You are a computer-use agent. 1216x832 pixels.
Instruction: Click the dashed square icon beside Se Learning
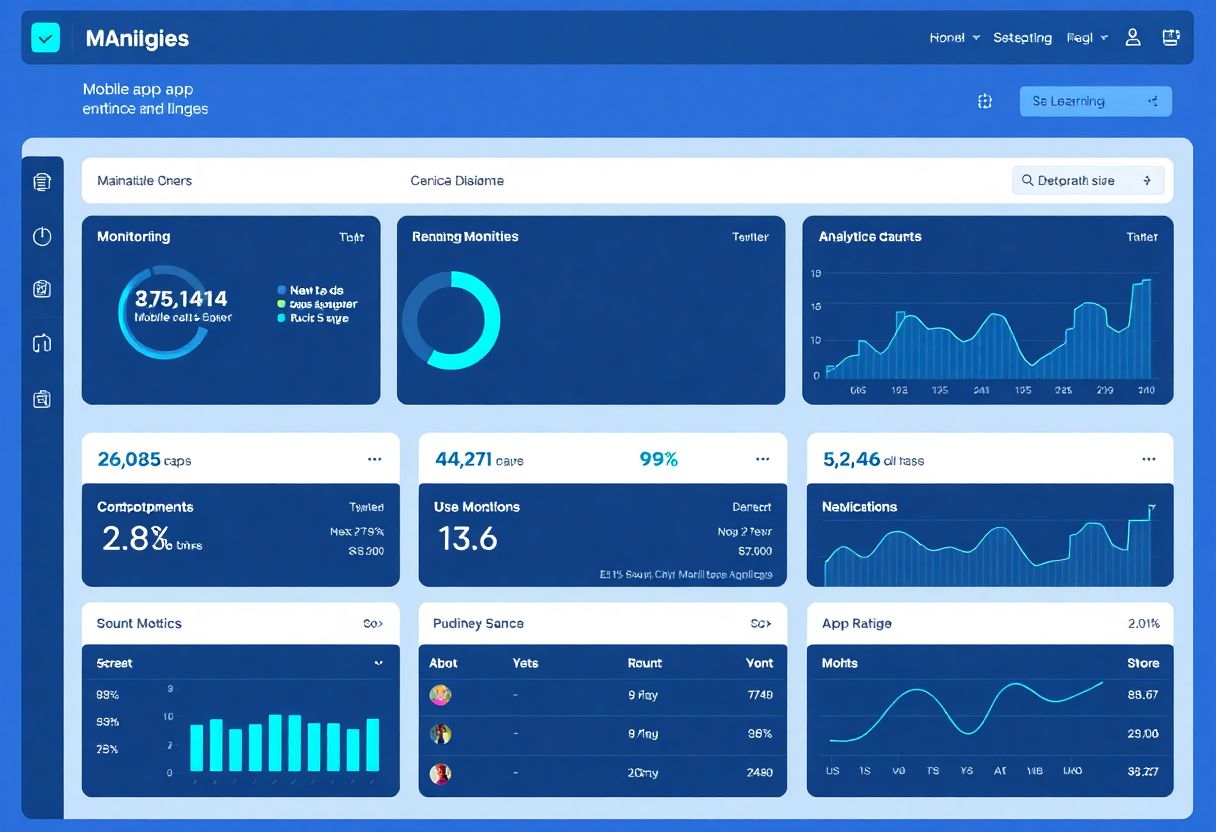tap(984, 101)
